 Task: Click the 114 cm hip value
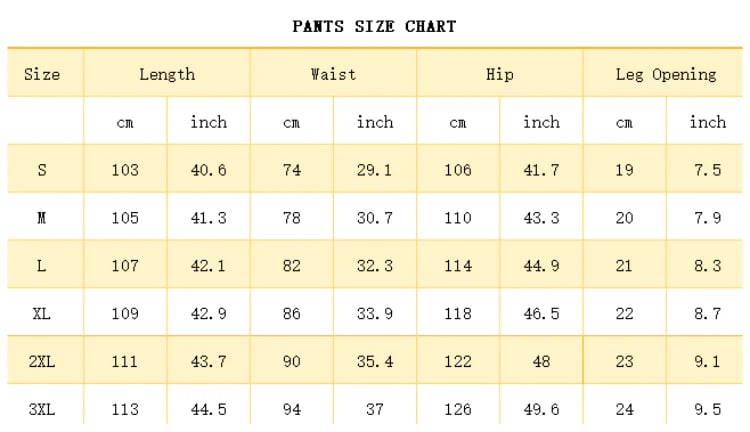tap(458, 266)
